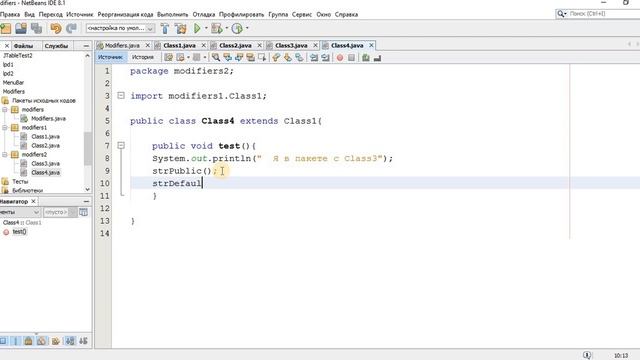
Task: Open the Navigator filter <пусто> combo box
Action: click(x=60, y=212)
